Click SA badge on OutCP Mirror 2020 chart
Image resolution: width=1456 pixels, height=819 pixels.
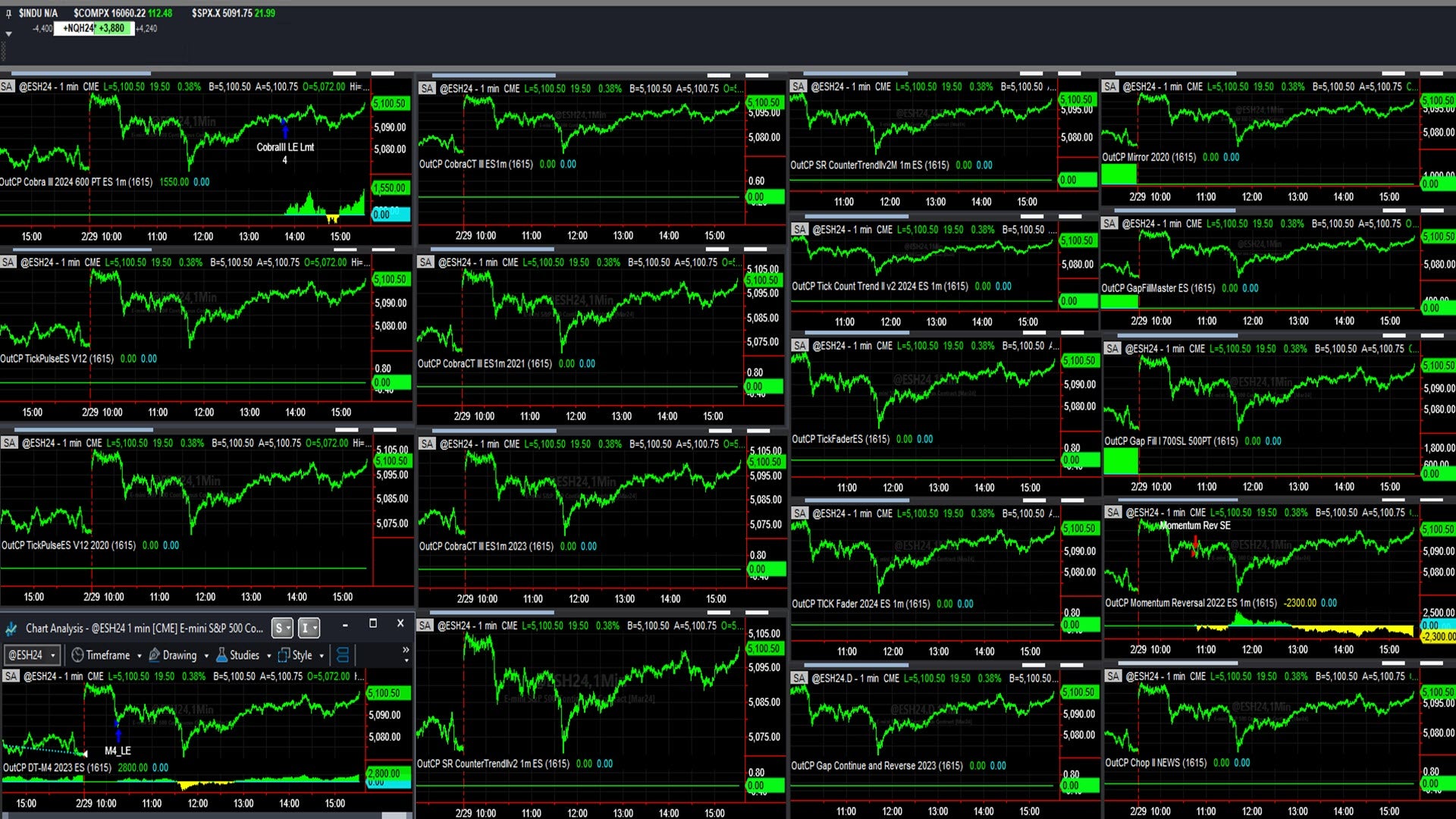(1110, 86)
